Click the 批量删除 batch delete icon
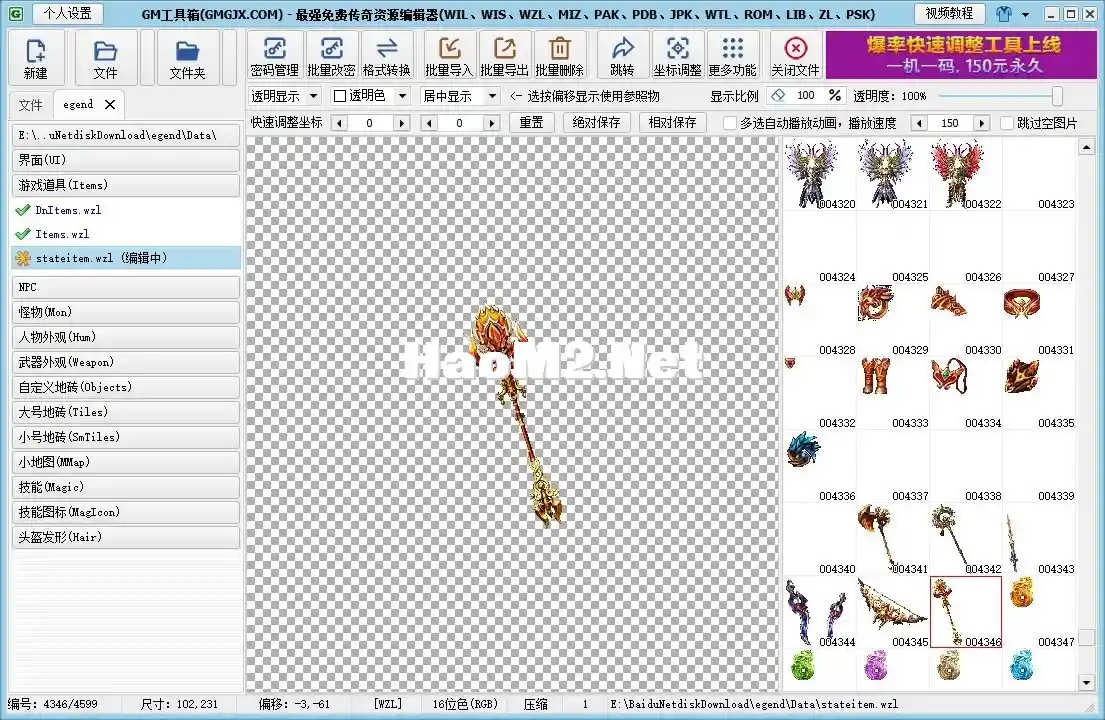The image size is (1105, 720). coord(560,56)
